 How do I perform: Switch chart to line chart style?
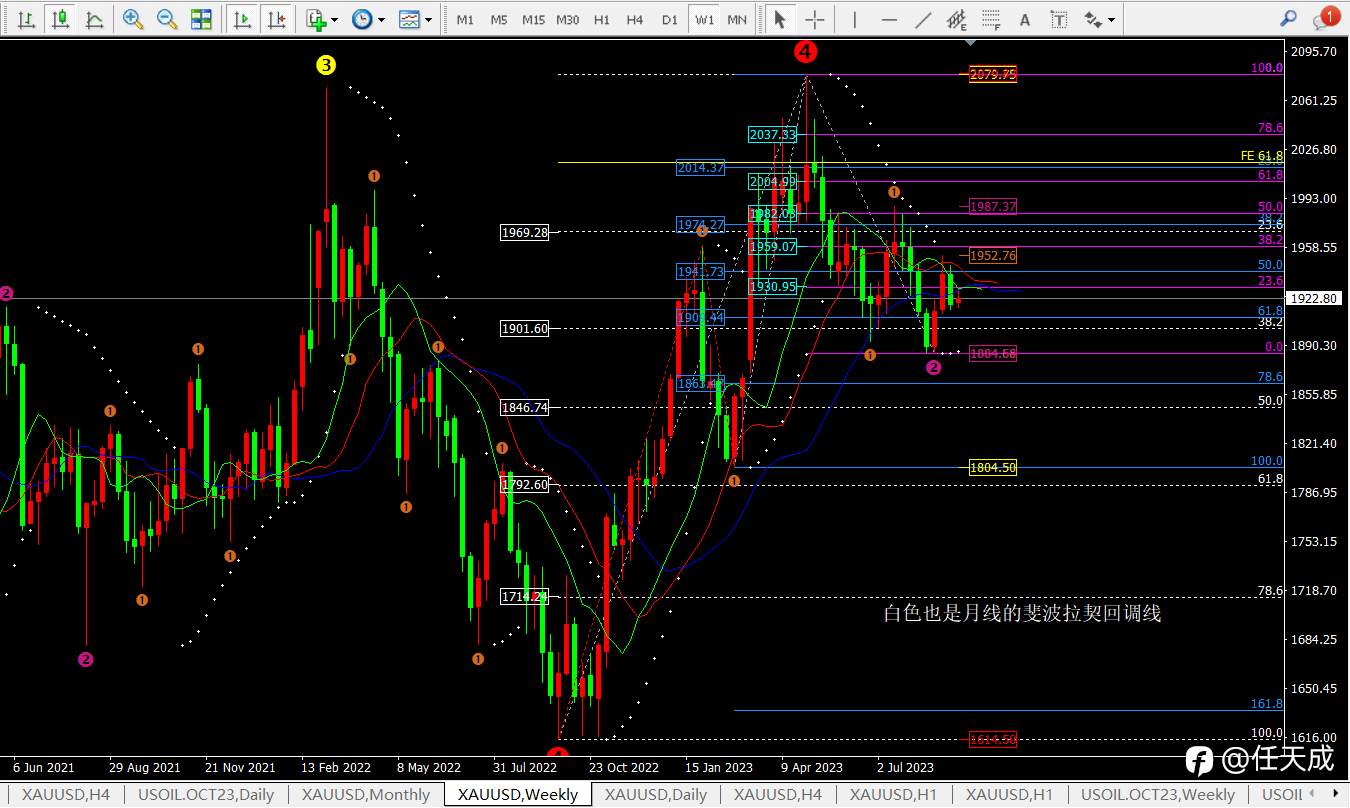pos(94,19)
